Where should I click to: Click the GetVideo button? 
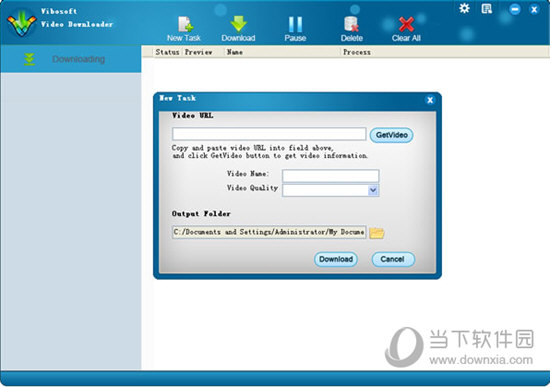[391, 135]
